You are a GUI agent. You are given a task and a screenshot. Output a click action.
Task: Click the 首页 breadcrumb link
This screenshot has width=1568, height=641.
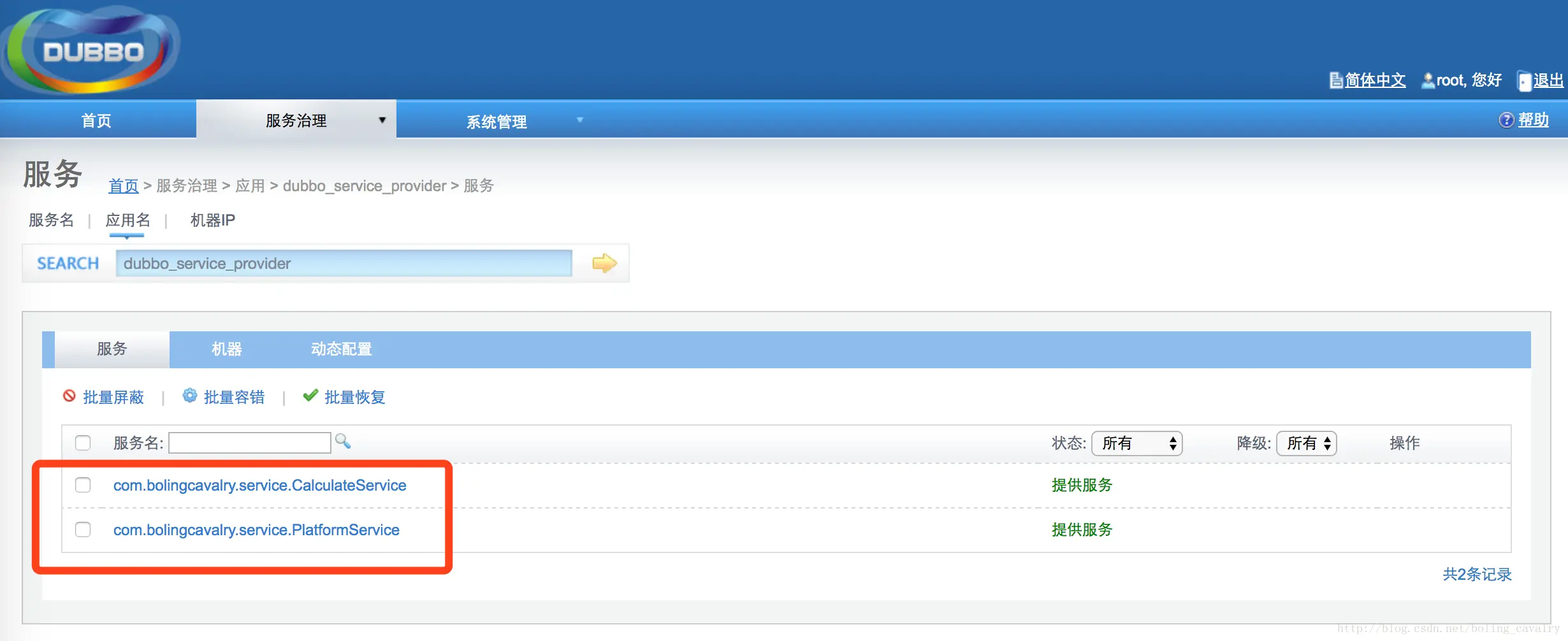pos(124,186)
